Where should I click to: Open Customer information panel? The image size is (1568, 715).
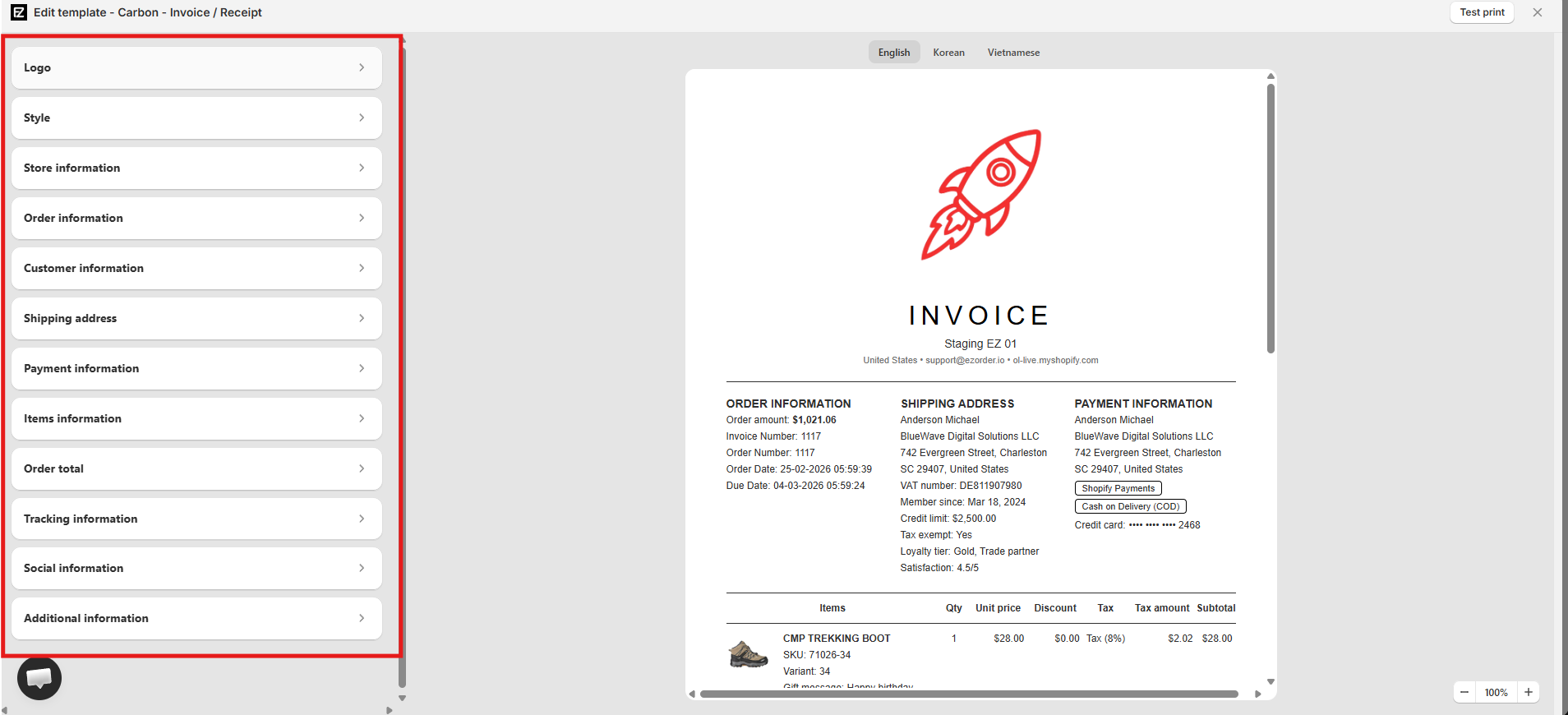(x=197, y=268)
